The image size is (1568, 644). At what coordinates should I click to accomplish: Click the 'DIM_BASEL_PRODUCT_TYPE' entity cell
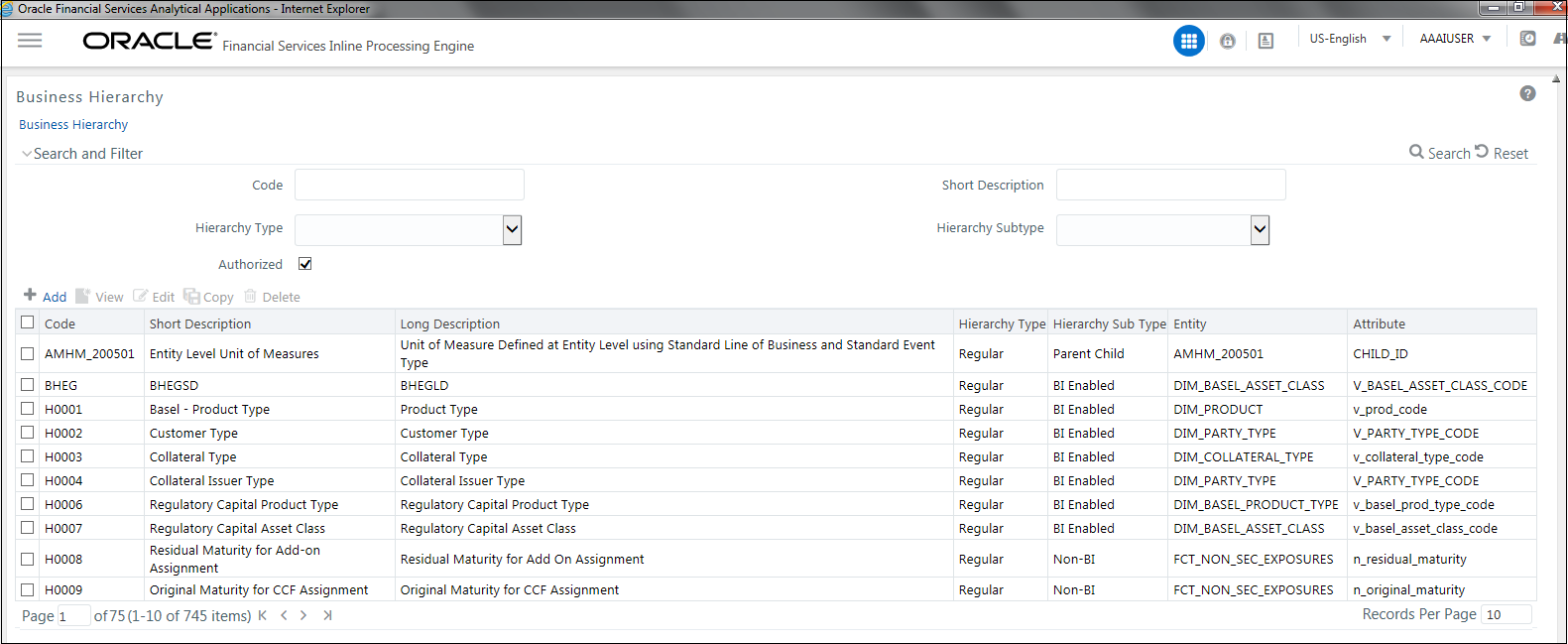(1257, 505)
